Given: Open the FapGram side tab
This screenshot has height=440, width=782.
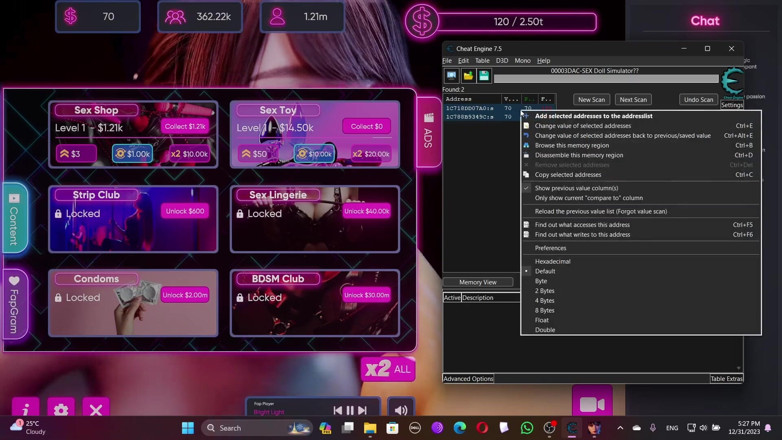Looking at the screenshot, I should (14, 305).
